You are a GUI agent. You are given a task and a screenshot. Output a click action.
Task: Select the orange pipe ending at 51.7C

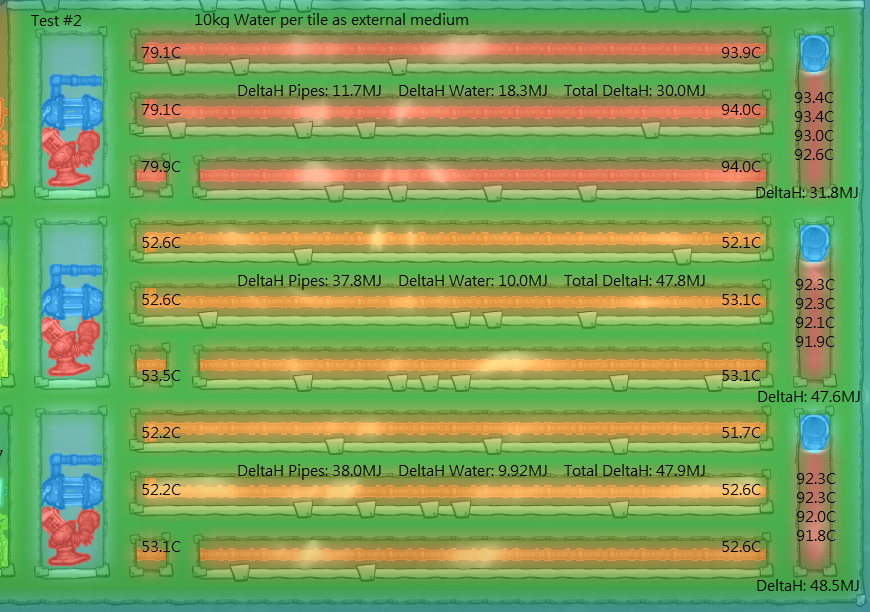454,429
